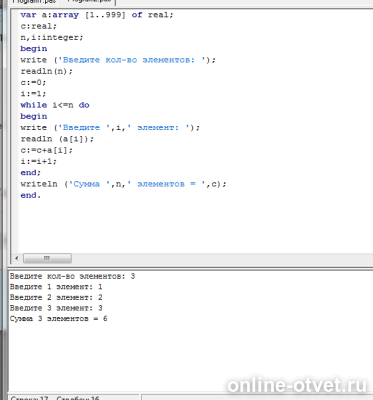Click the line 'n,i:integer;'
Screen dimensions: 373x400
[52, 37]
